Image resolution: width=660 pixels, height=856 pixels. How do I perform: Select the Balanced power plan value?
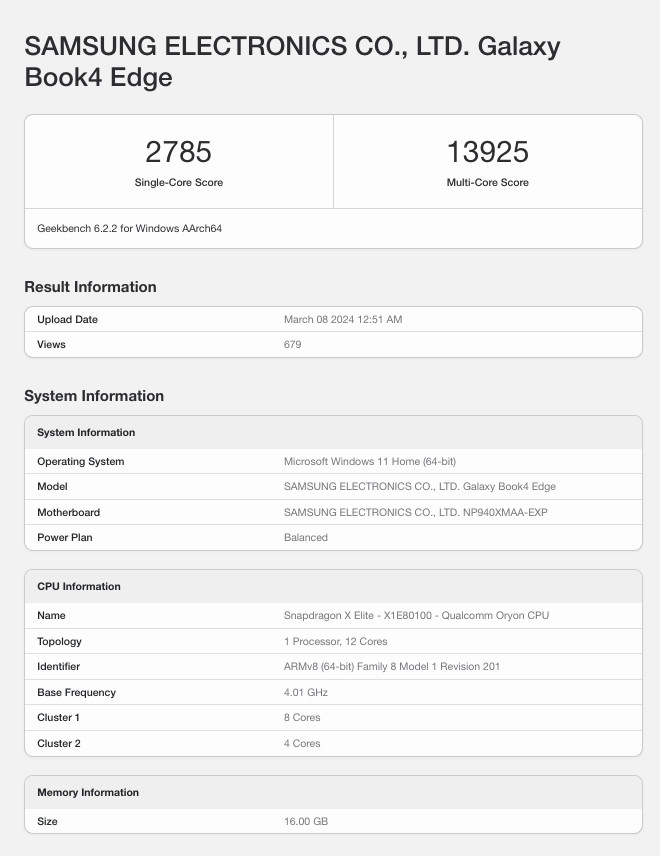coord(306,537)
